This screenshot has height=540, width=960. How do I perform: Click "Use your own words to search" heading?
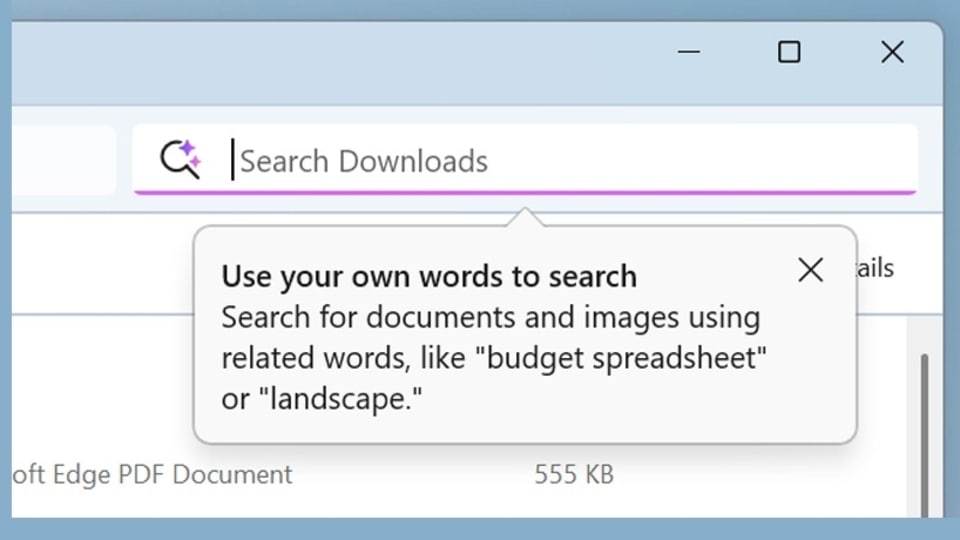[428, 276]
